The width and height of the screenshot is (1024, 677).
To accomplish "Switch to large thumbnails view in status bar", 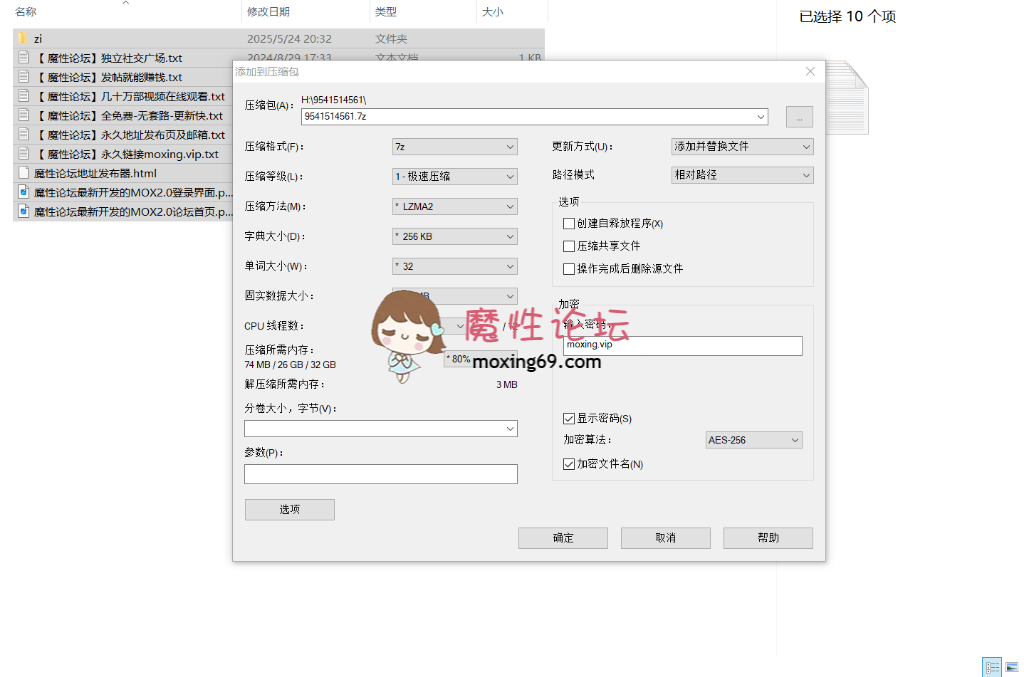I will 1013,666.
